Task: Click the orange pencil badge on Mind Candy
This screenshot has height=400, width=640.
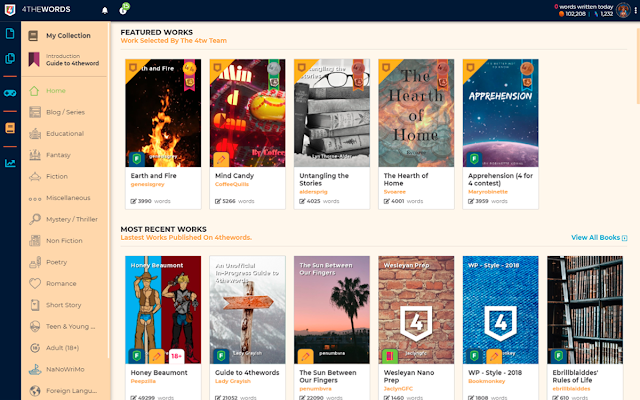Action: coord(221,159)
